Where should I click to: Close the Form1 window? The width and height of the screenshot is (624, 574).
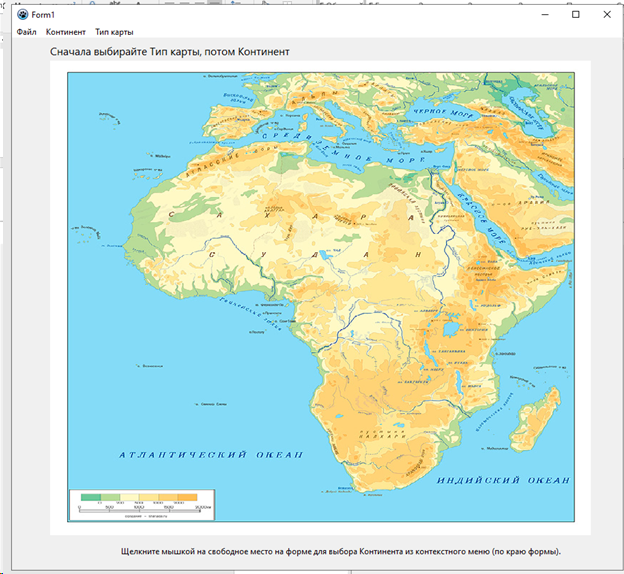[x=607, y=15]
